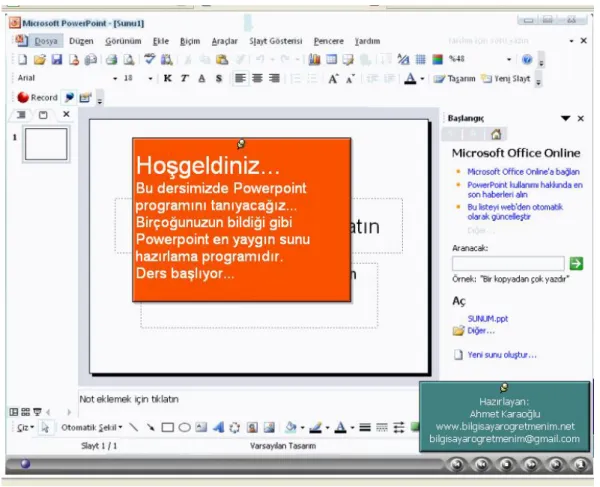Insert WordArt from the drawing toolbar
Screen dimensions: 600x487
218,427
